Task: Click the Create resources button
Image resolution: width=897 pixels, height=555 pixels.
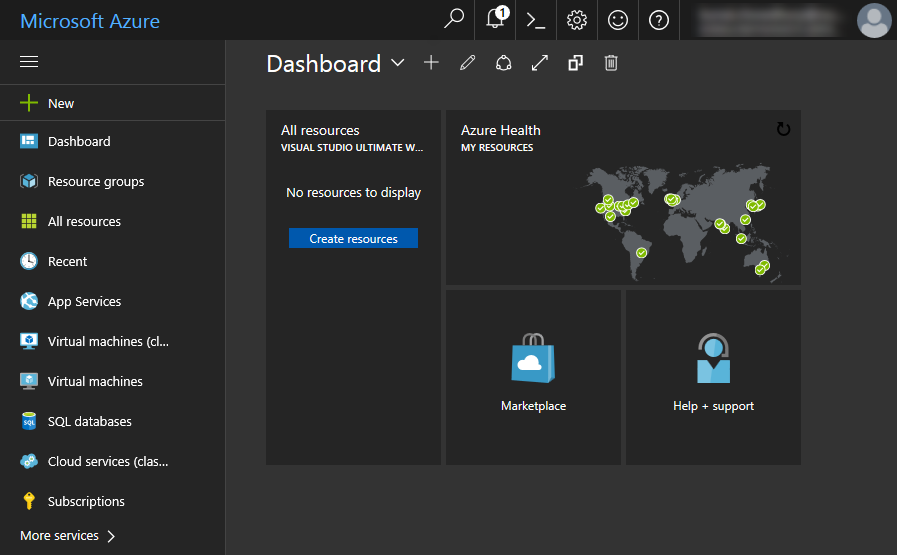Action: (x=353, y=238)
